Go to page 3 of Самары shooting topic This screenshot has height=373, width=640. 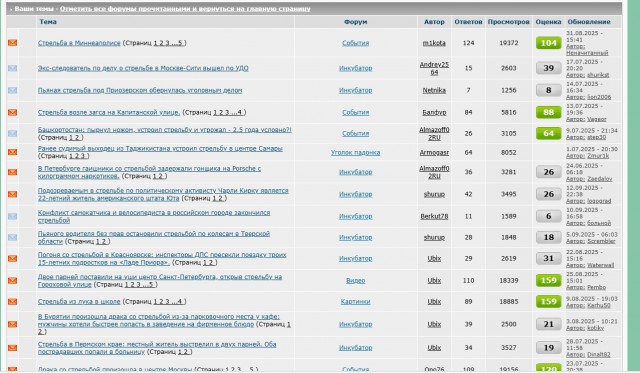click(83, 156)
